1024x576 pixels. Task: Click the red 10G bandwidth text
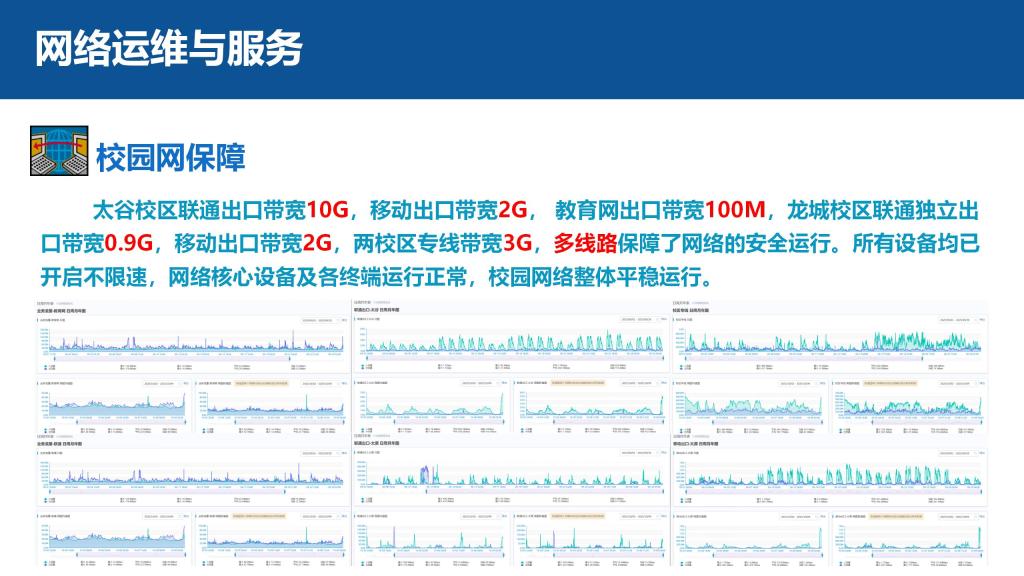pyautogui.click(x=327, y=210)
